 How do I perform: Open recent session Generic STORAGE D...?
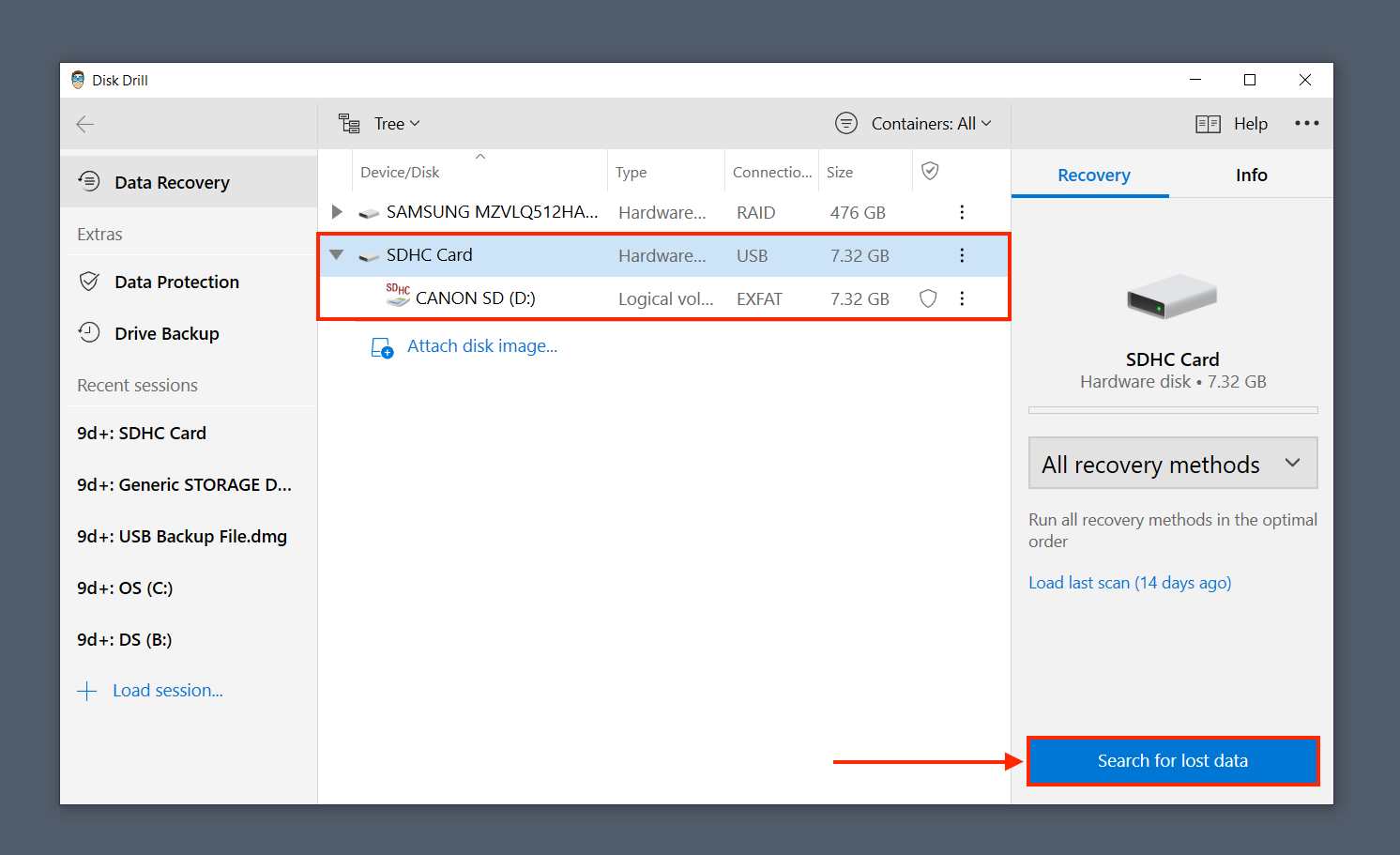[x=189, y=484]
